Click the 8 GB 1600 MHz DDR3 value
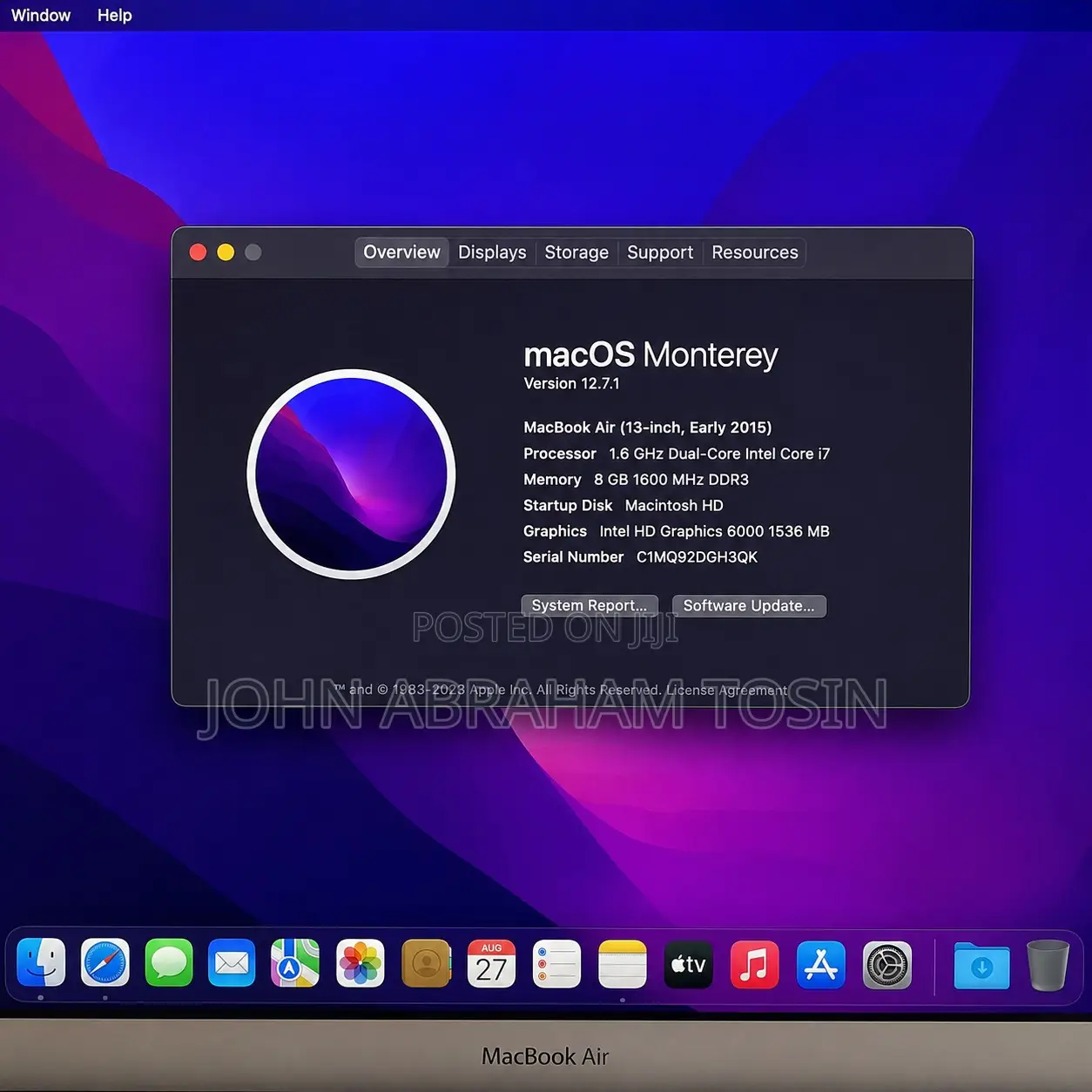1092x1092 pixels. click(x=671, y=480)
